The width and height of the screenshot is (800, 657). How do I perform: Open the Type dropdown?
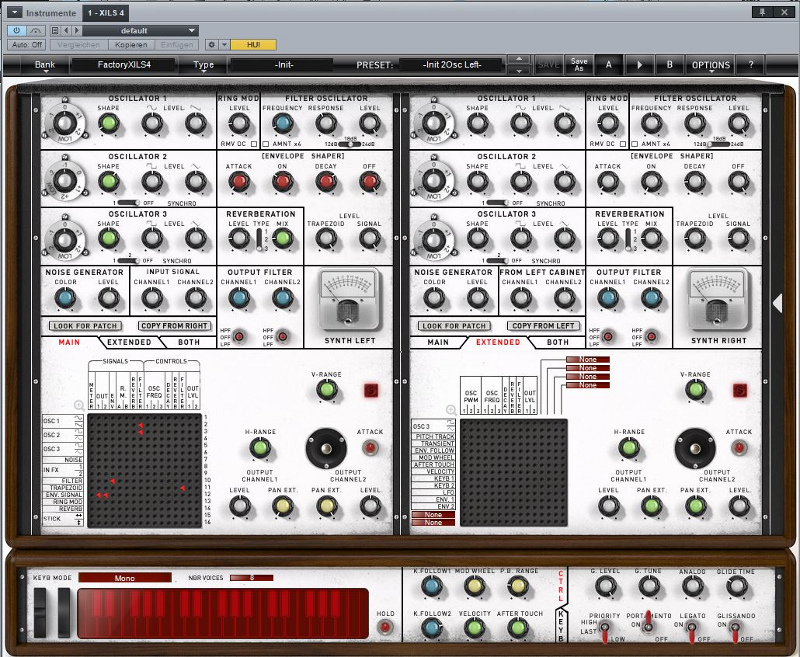(203, 65)
